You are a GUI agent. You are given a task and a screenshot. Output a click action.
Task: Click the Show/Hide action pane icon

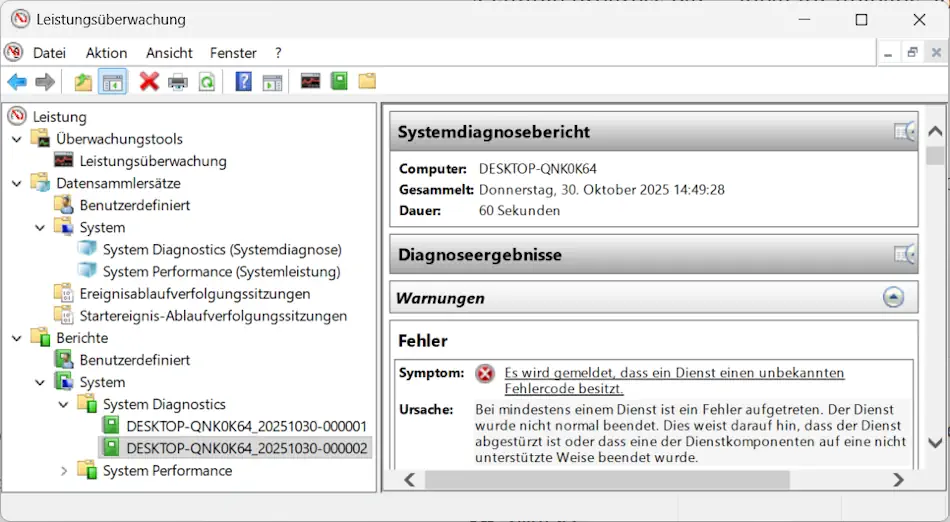point(273,82)
